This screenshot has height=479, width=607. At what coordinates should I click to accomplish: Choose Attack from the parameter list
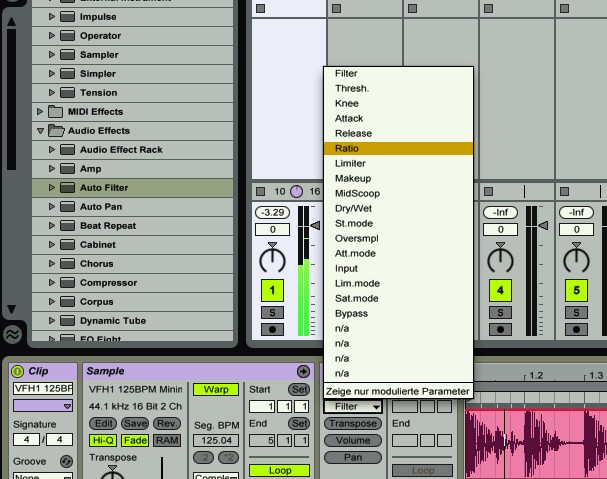pos(398,118)
